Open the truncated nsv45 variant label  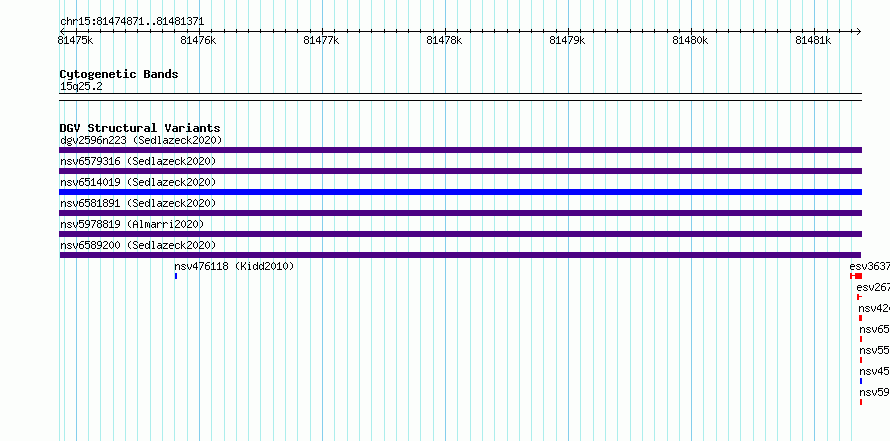(875, 371)
